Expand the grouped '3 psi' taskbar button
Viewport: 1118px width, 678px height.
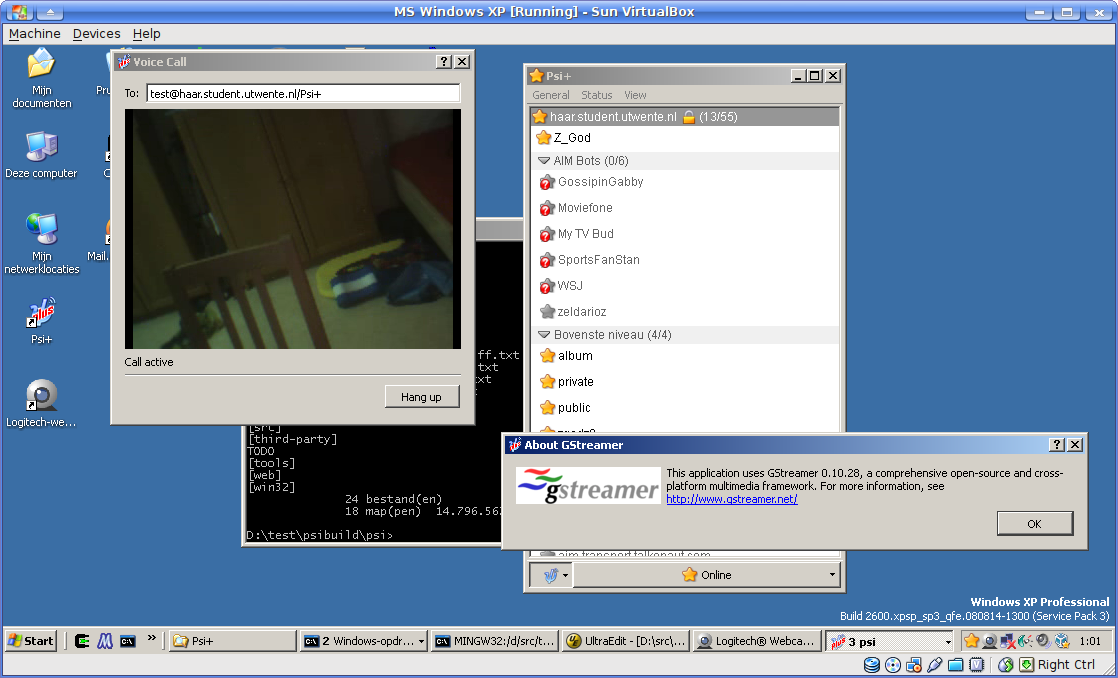pos(890,641)
